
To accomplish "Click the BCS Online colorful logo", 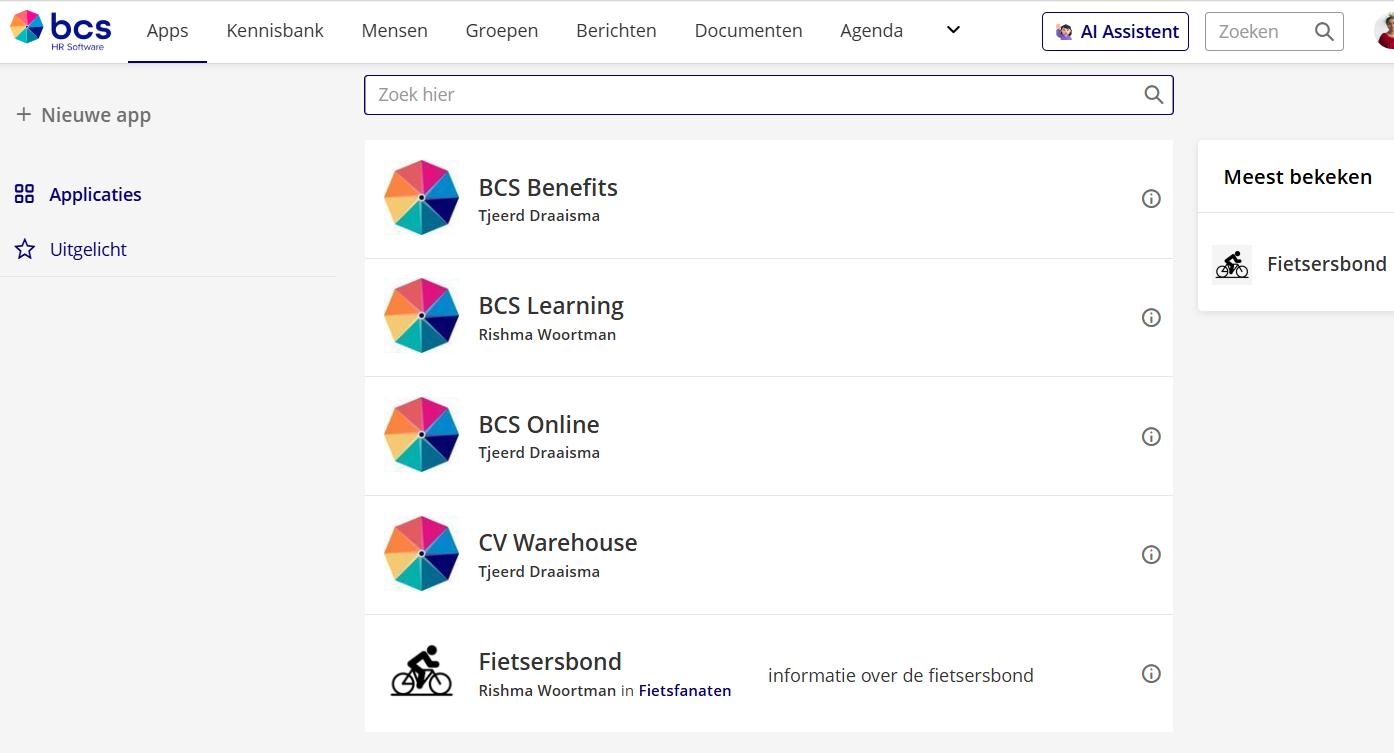I will [421, 435].
